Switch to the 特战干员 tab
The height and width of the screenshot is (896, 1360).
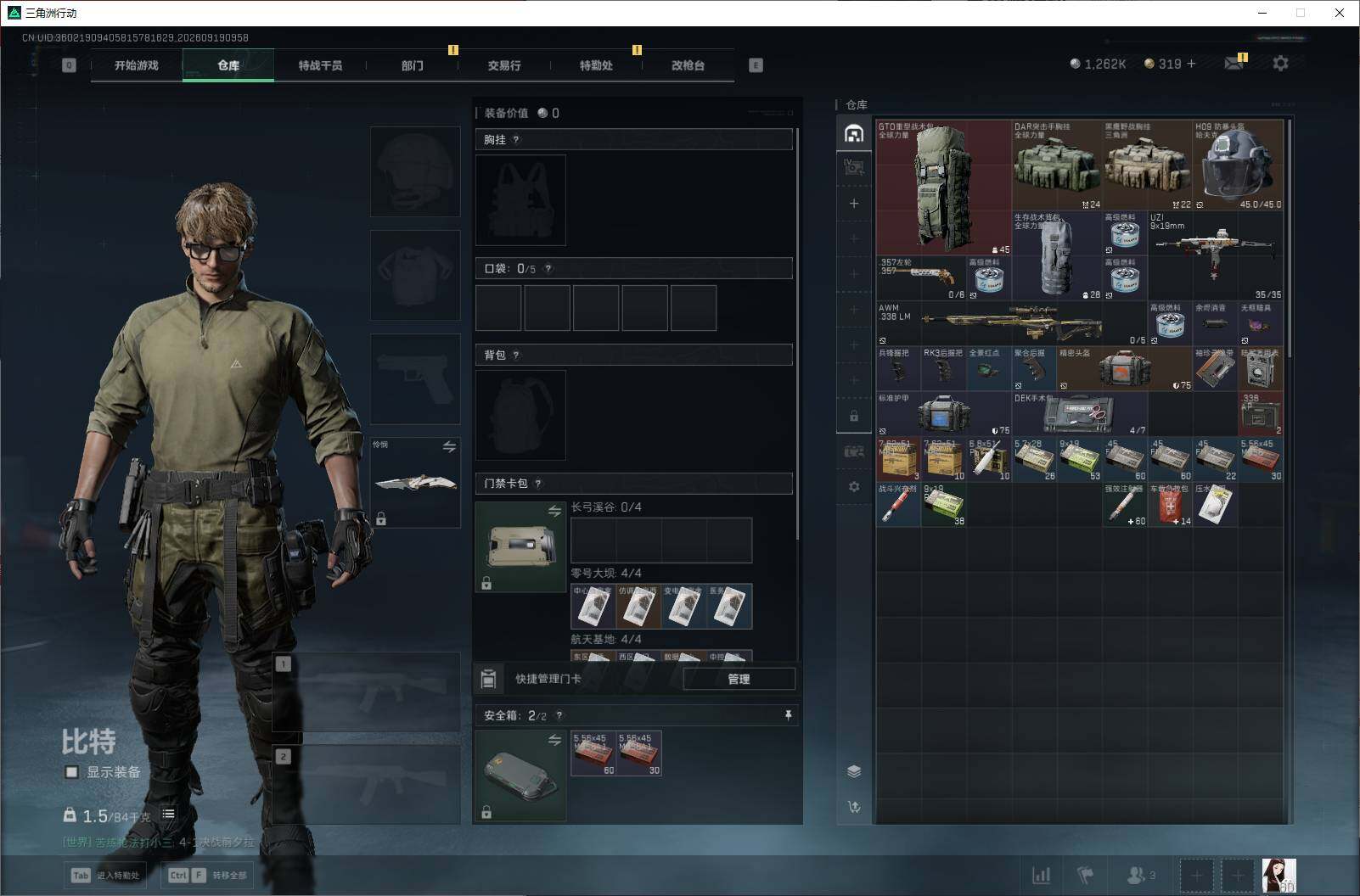(320, 65)
